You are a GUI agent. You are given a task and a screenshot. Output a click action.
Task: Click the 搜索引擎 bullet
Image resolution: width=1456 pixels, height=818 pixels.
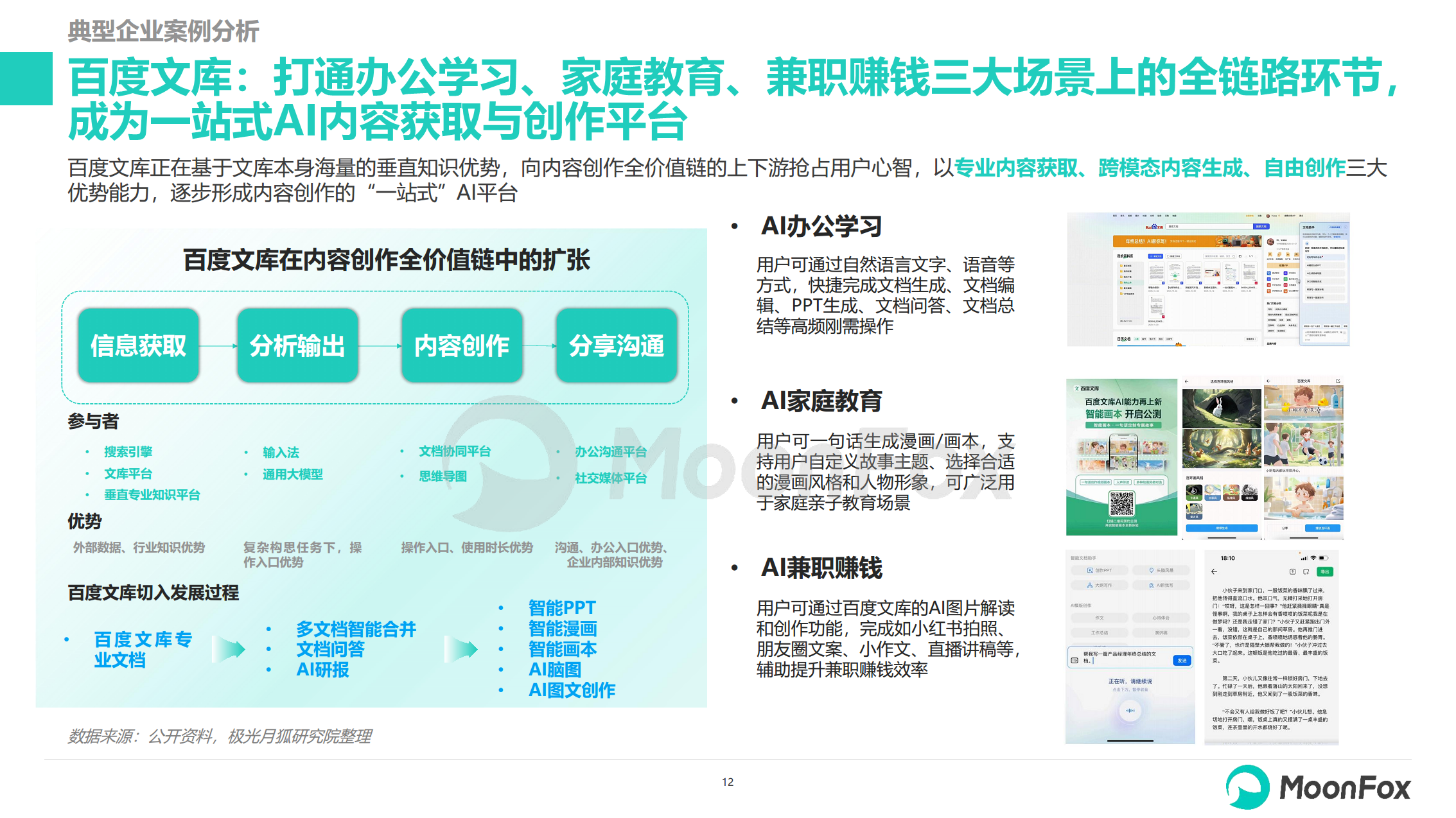pyautogui.click(x=128, y=451)
